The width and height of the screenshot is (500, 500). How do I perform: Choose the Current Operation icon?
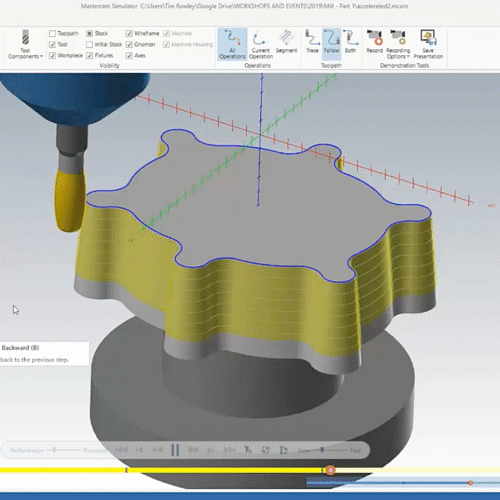pos(261,44)
